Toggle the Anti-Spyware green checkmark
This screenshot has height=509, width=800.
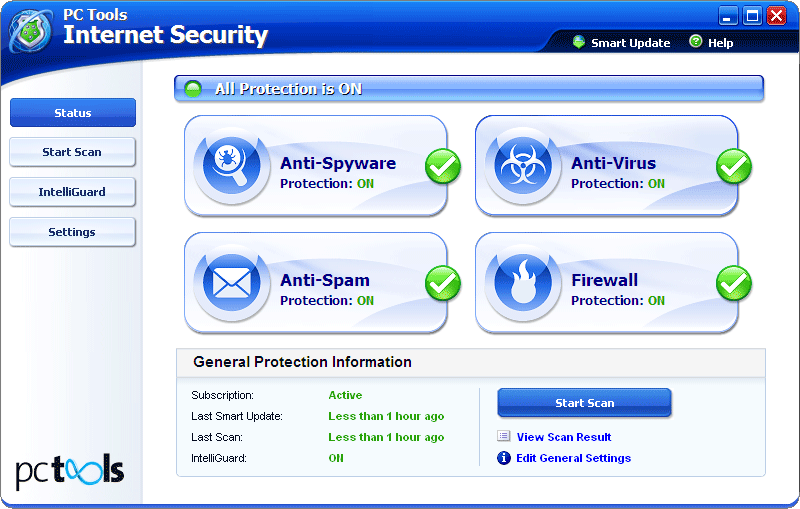443,166
